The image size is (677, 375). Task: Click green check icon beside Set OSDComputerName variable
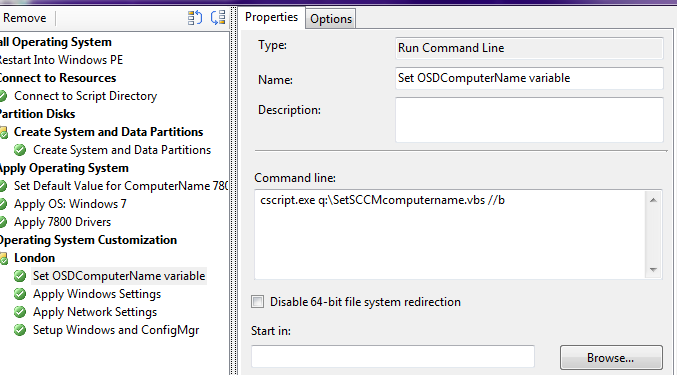point(20,276)
